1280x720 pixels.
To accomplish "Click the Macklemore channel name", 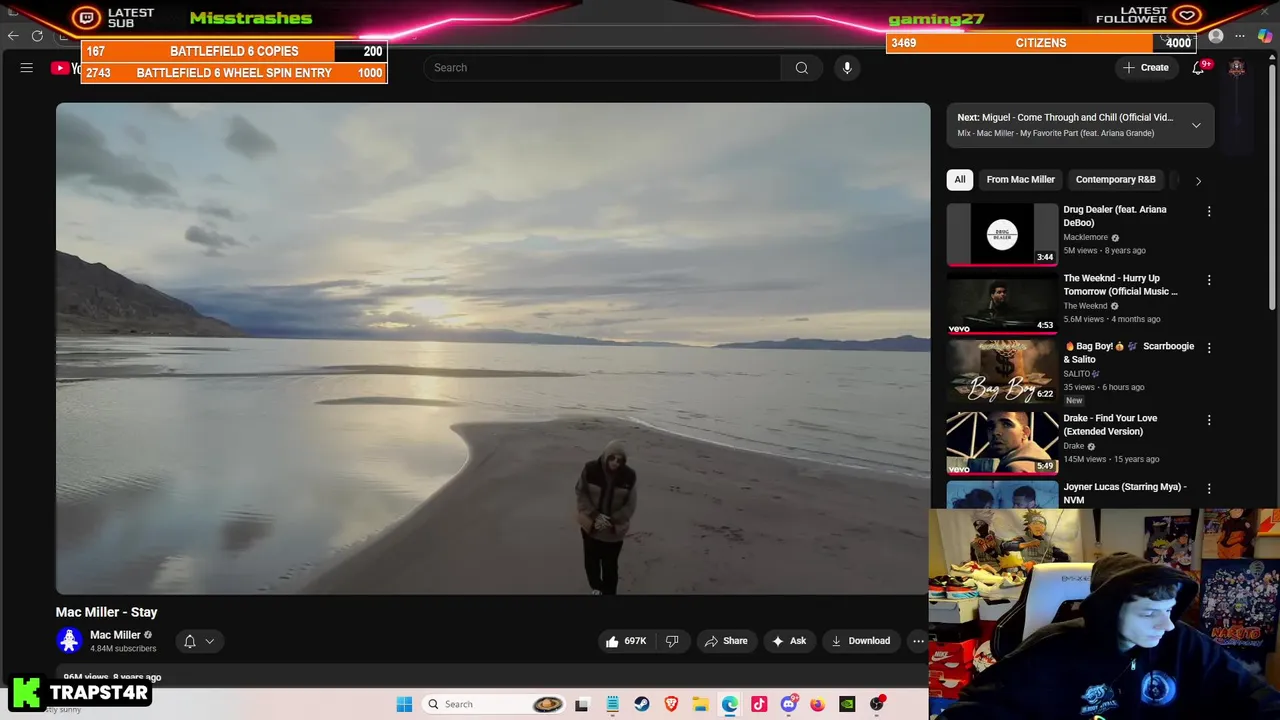I will pyautogui.click(x=1085, y=238).
